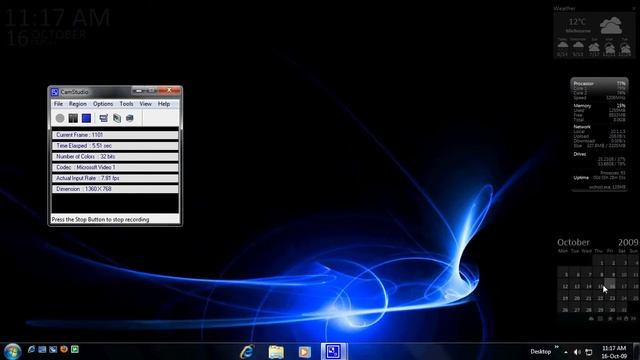The image size is (640, 360).
Task: Click the grayed-out Record button in CamStudio
Action: tap(60, 118)
